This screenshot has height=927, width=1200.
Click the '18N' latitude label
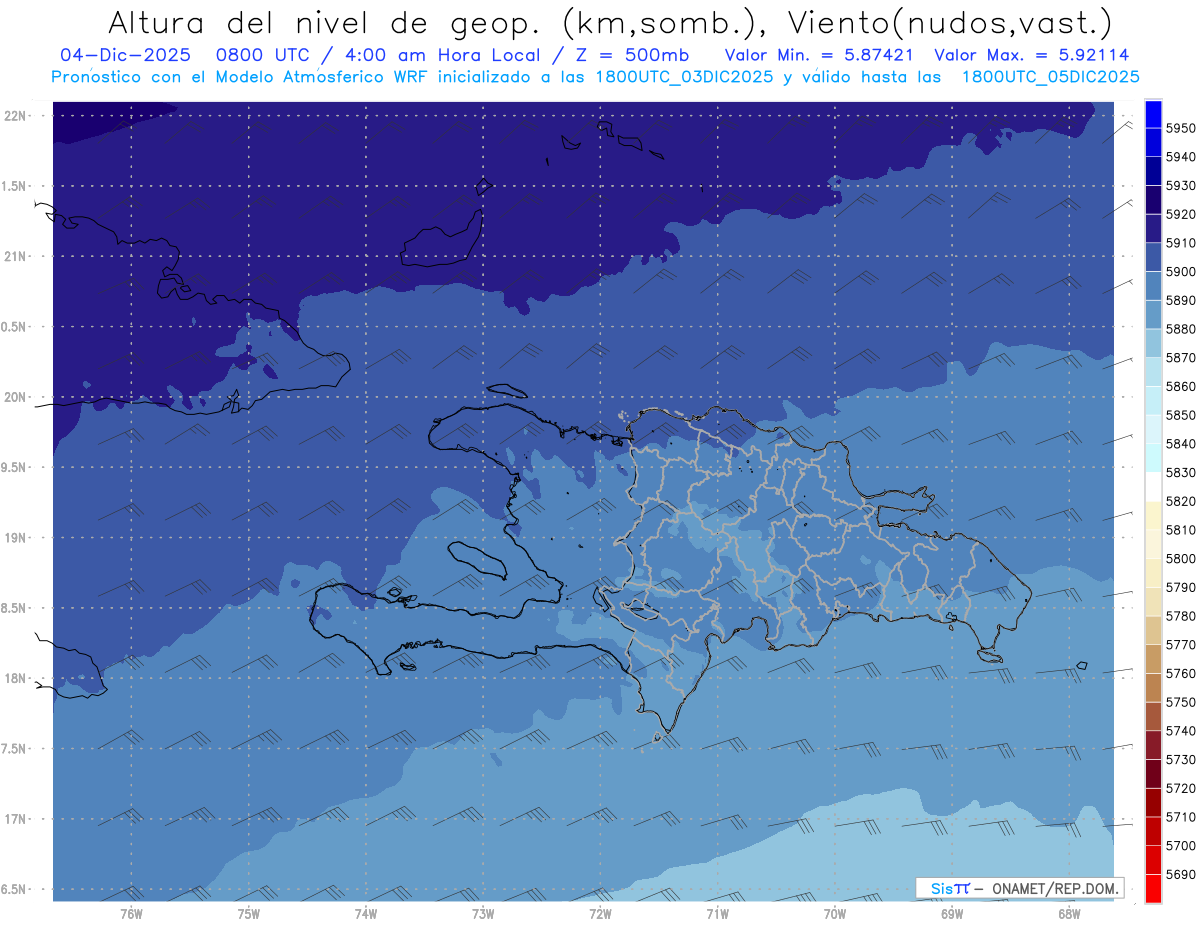[x=15, y=679]
